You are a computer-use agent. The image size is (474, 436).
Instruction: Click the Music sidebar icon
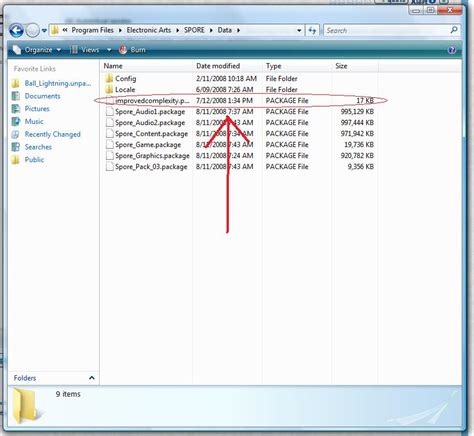point(16,121)
